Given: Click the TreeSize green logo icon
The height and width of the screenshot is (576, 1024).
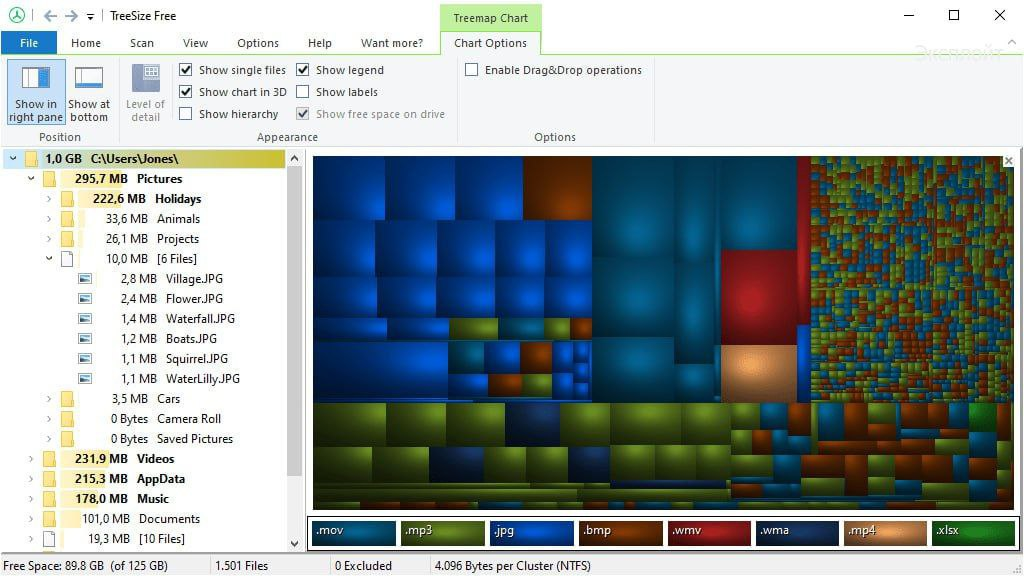Looking at the screenshot, I should tap(16, 16).
